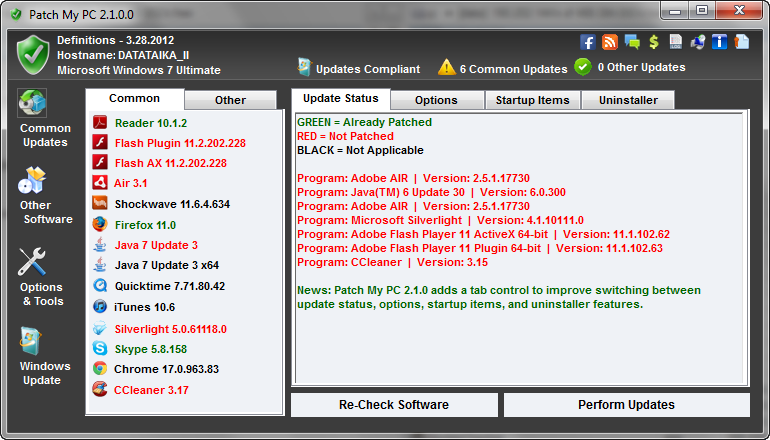The image size is (770, 440).
Task: Select Silverlight 5.0.61118.0 entry
Action: pyautogui.click(x=170, y=329)
